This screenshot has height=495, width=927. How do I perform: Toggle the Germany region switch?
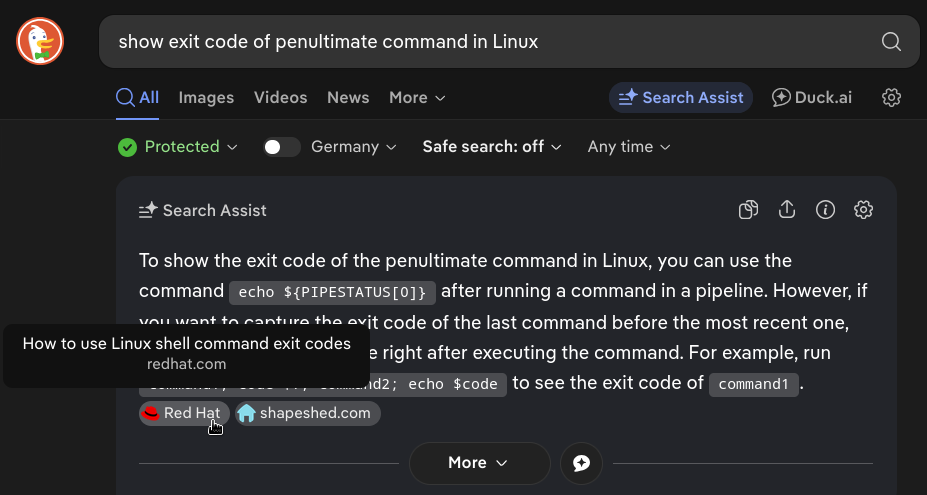282,147
